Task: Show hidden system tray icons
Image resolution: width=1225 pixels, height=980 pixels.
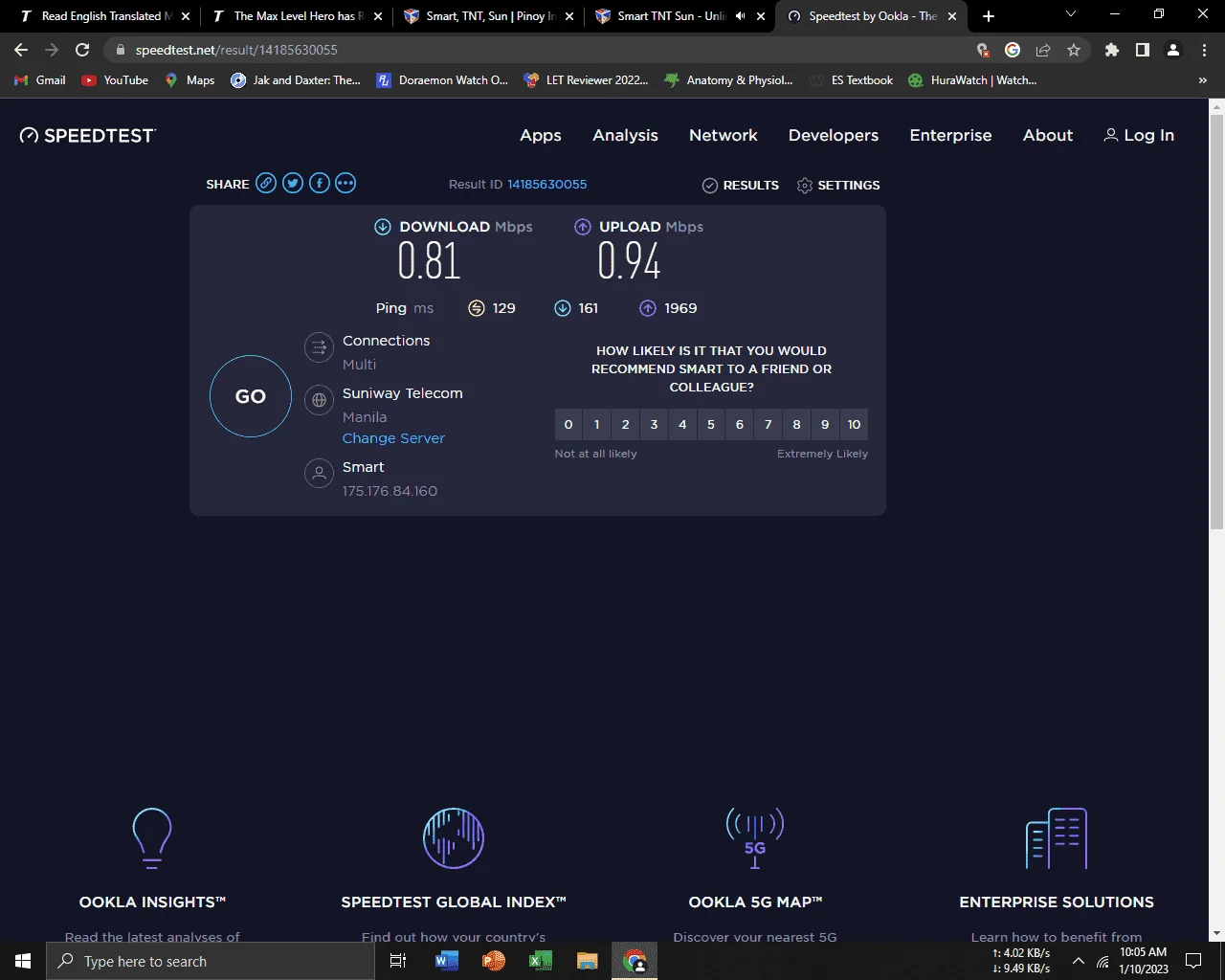Action: click(x=1079, y=961)
